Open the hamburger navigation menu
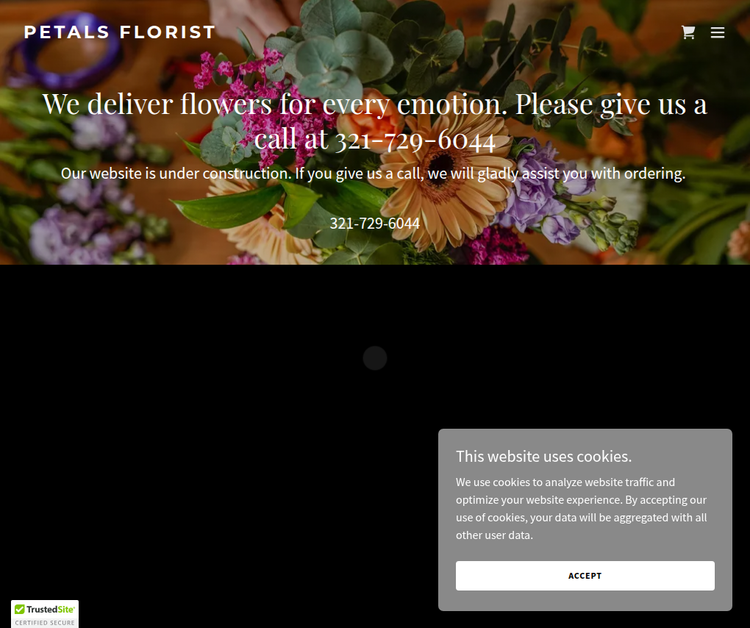Screen dimensions: 750x628 click(x=717, y=32)
